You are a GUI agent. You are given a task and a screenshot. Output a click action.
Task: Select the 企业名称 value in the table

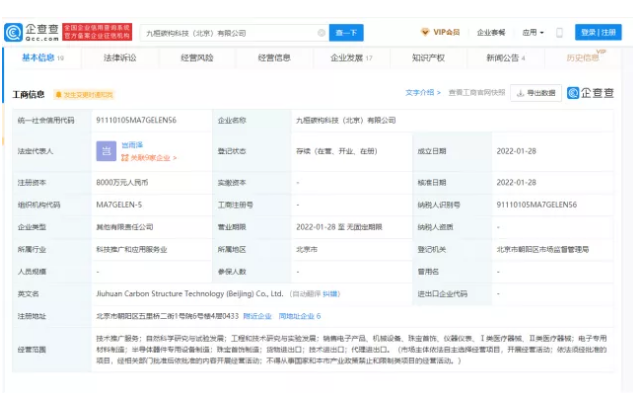click(x=346, y=120)
